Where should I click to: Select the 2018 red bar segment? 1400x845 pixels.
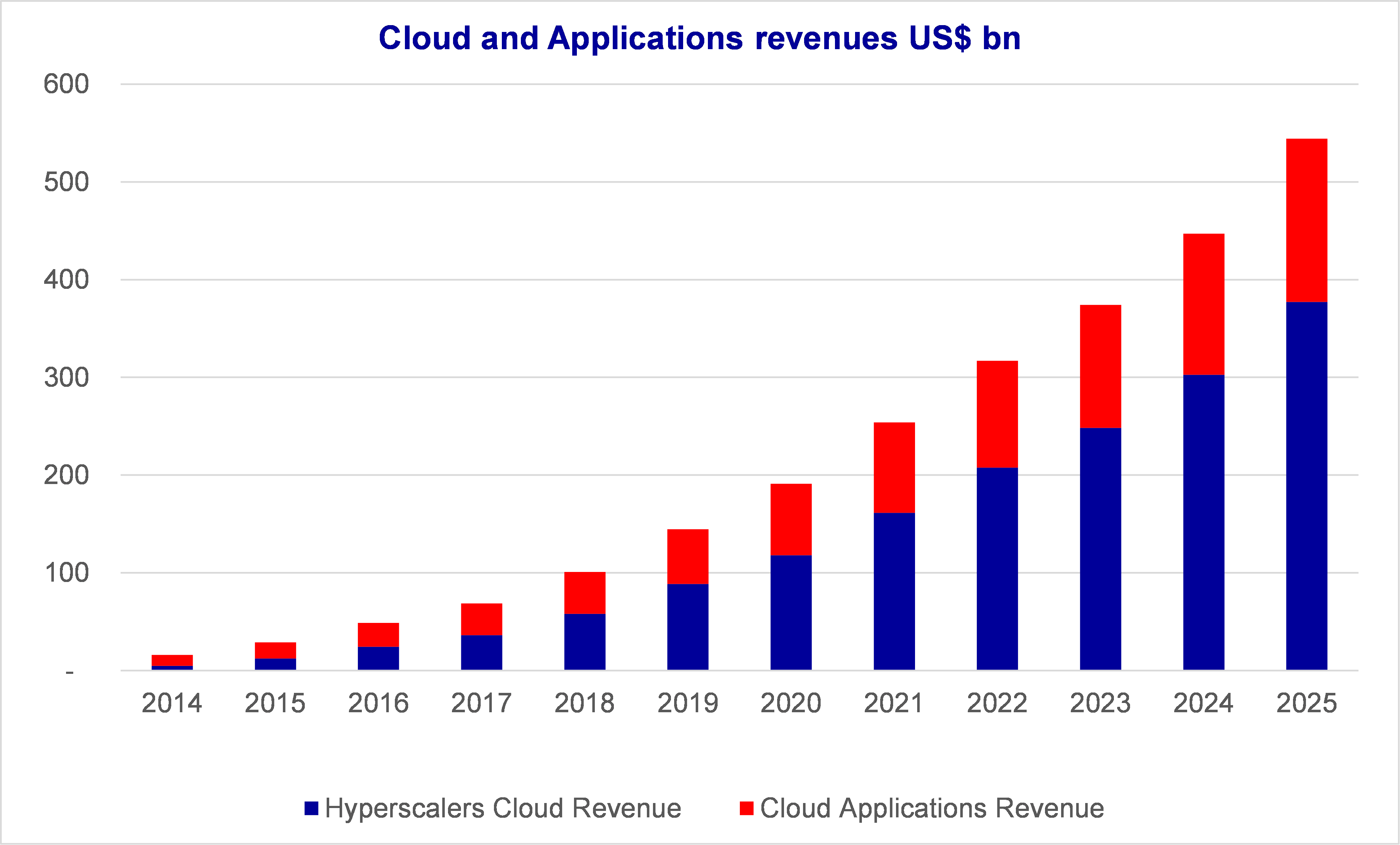pyautogui.click(x=585, y=592)
